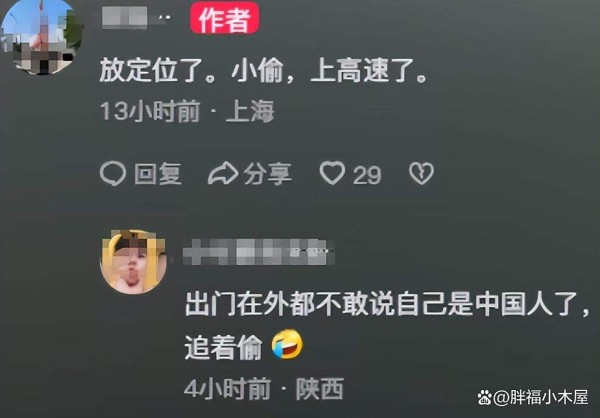
Task: Click the @胖福小木屋 watermark text
Action: coord(541,397)
